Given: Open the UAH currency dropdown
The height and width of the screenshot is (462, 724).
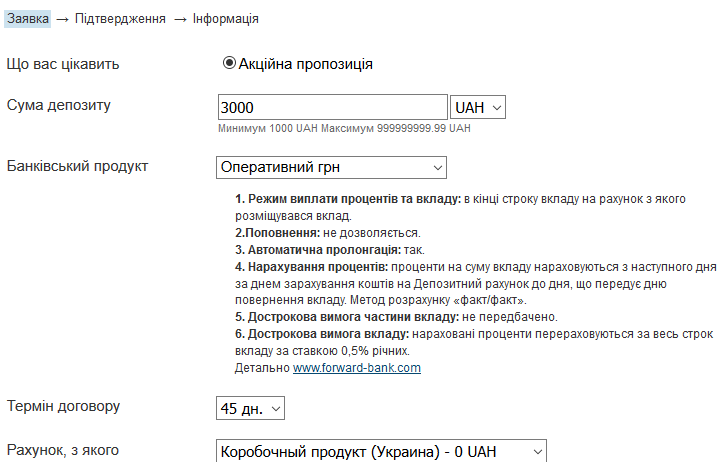Looking at the screenshot, I should point(478,107).
